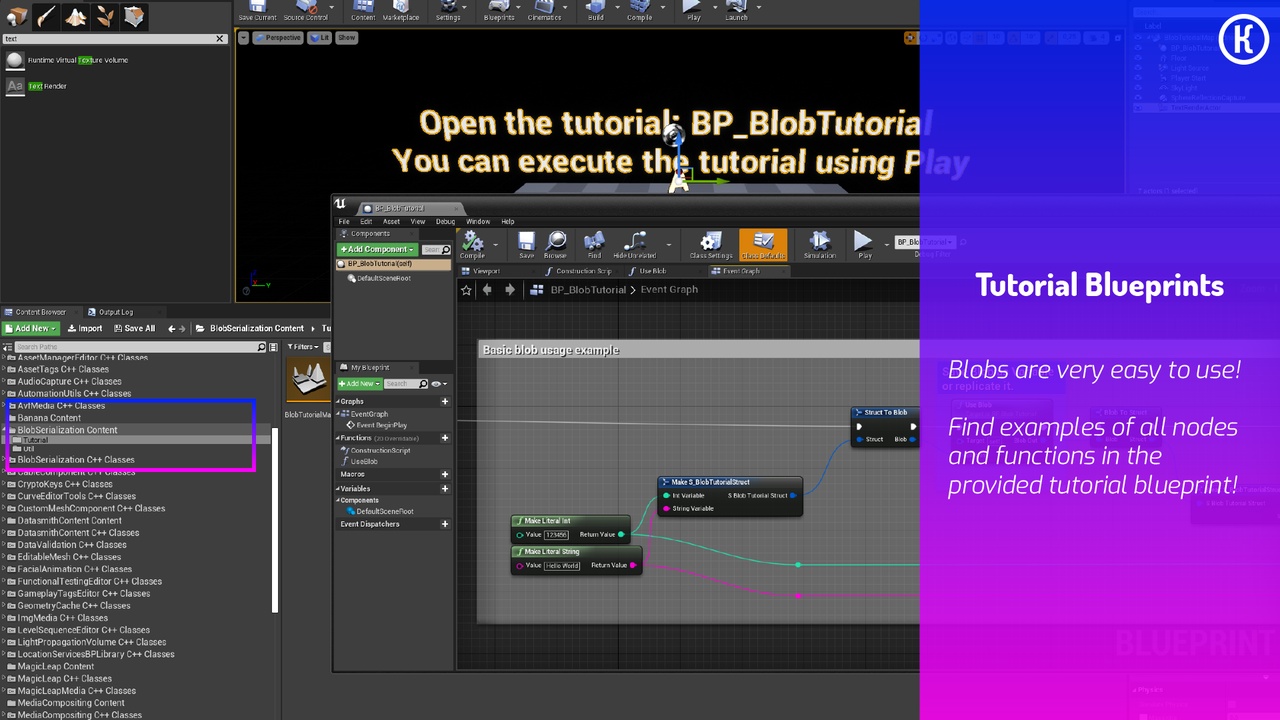This screenshot has height=720, width=1280.
Task: Toggle the Class Defaults button
Action: pyautogui.click(x=763, y=243)
